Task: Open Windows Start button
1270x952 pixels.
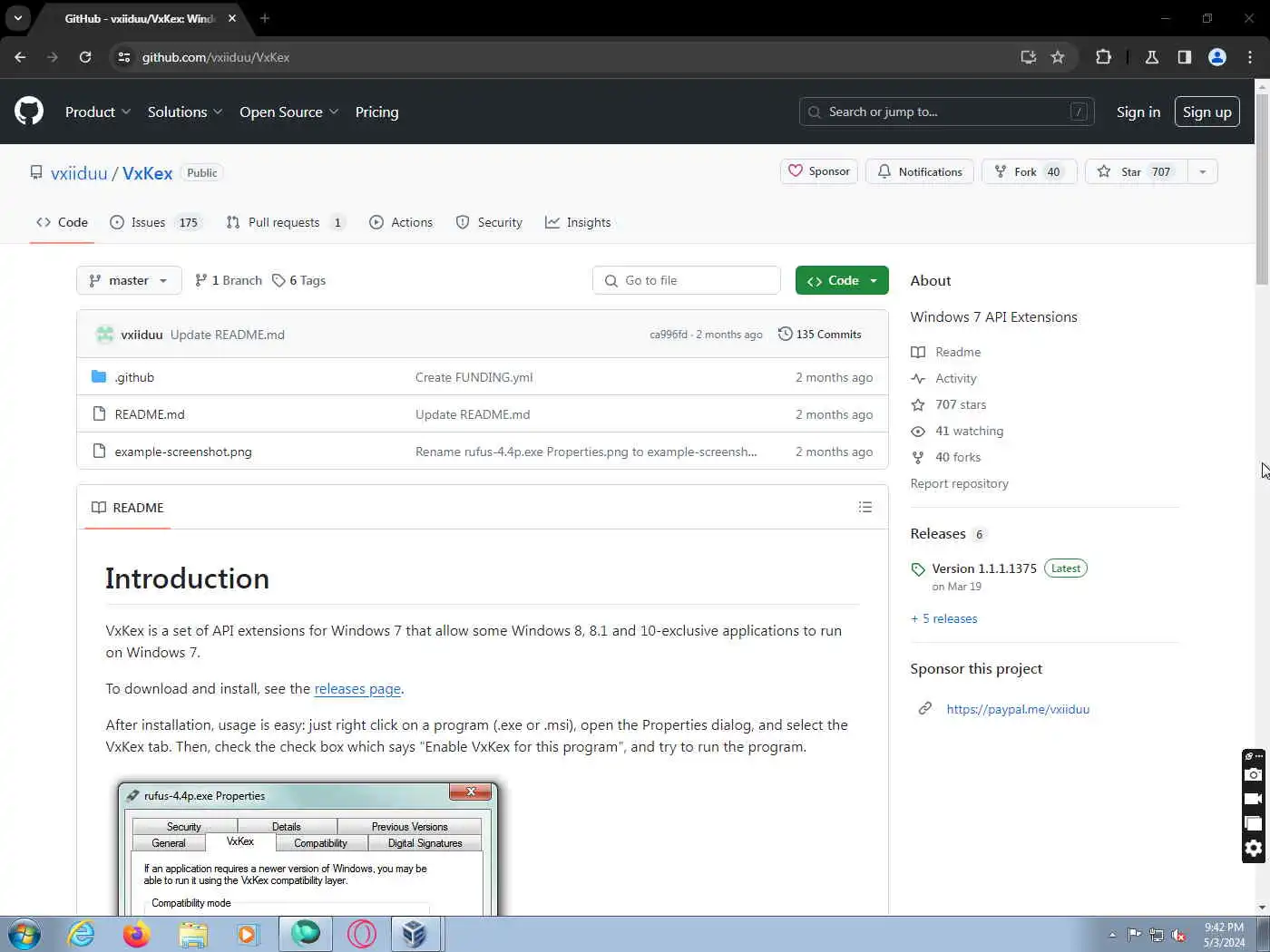Action: (24, 934)
